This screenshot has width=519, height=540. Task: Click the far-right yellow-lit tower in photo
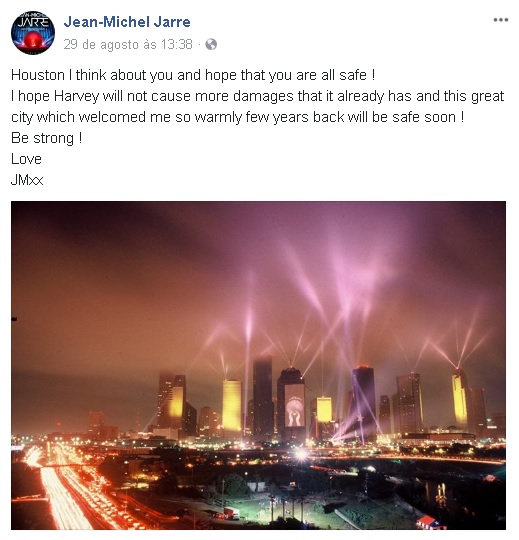coord(460,398)
